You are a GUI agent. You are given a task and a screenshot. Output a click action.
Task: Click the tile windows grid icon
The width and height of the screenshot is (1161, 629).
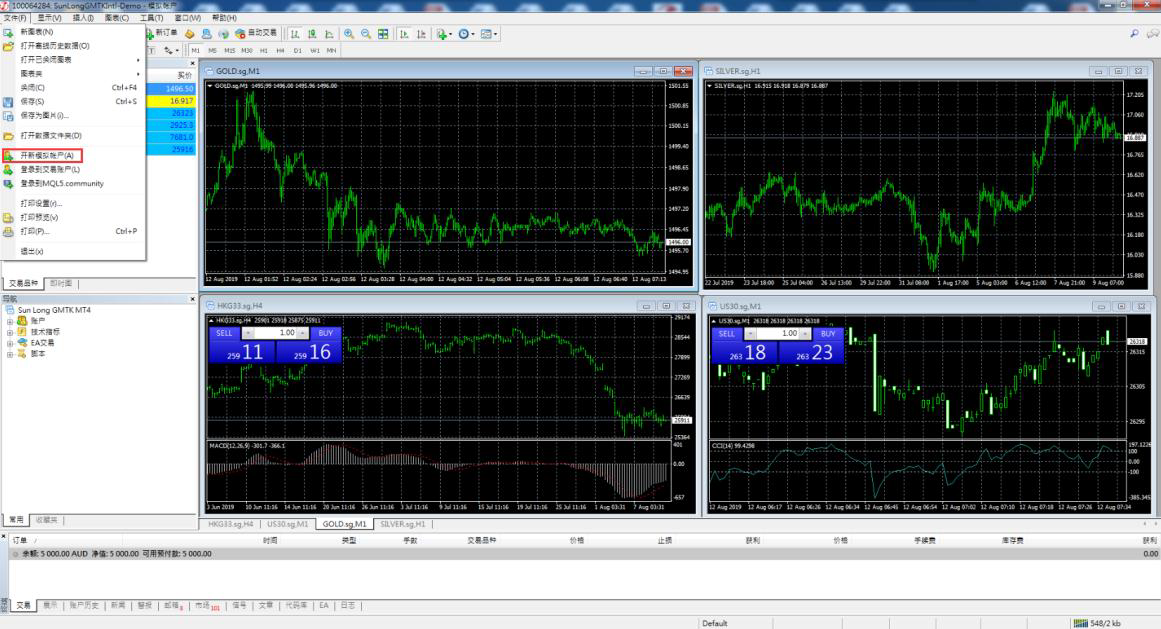pyautogui.click(x=383, y=34)
